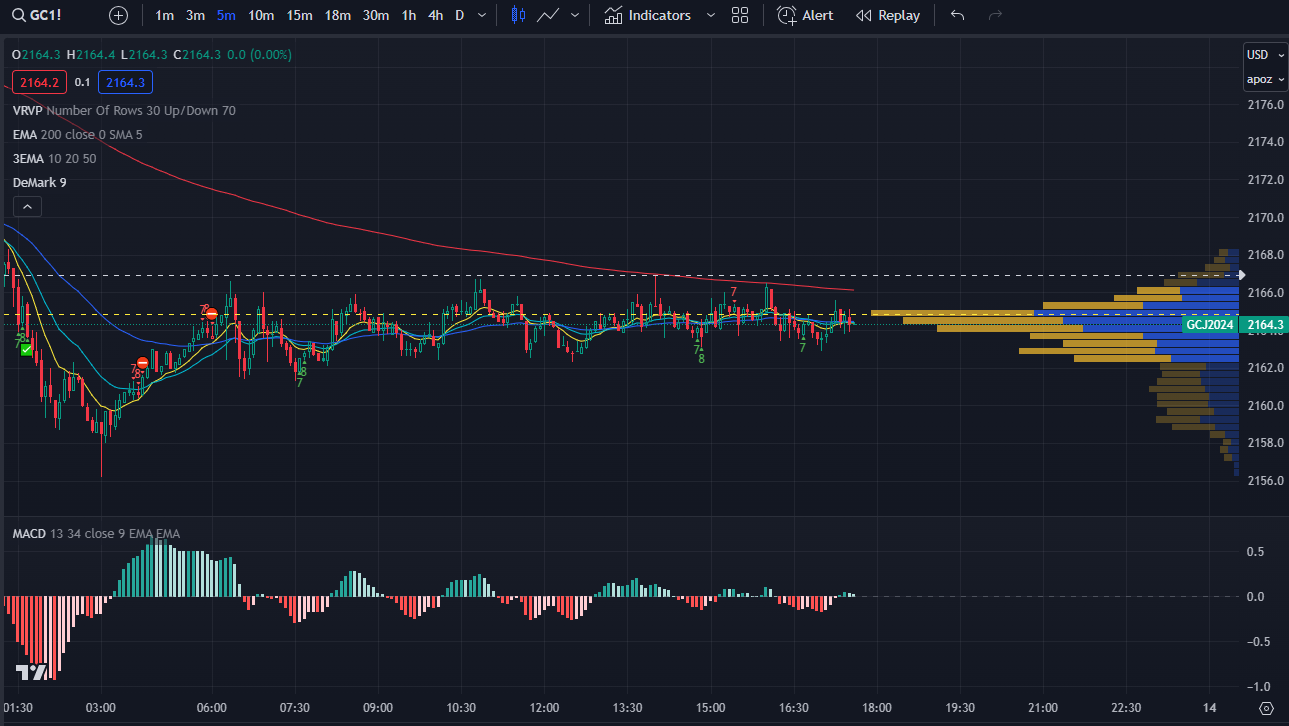Click the 2164.3 current price tag
This screenshot has width=1289, height=726.
click(1264, 324)
